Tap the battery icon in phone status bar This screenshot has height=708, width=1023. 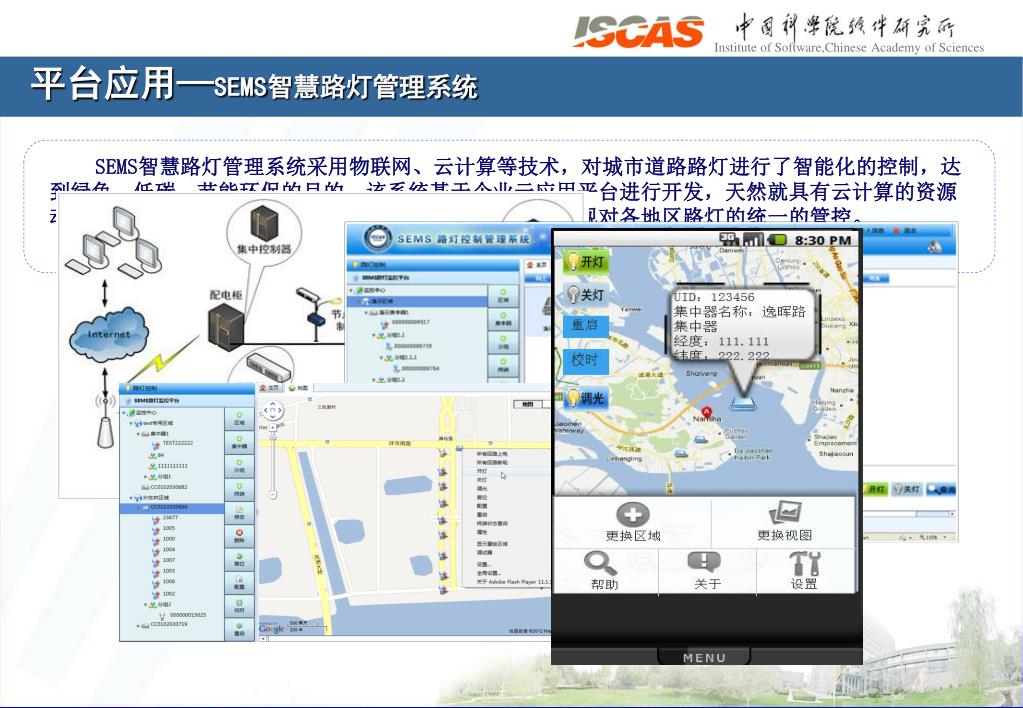coord(778,239)
